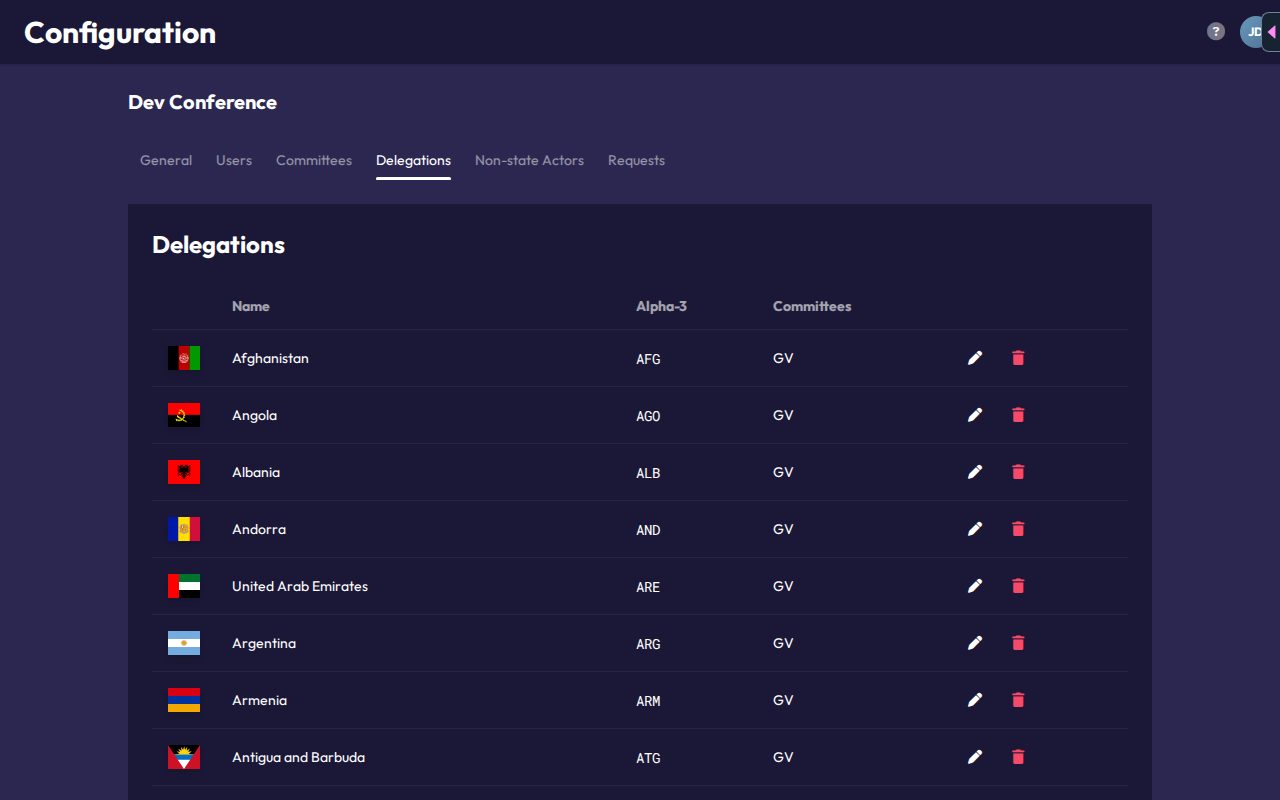Click the Committees column header
The image size is (1280, 800).
(x=812, y=306)
